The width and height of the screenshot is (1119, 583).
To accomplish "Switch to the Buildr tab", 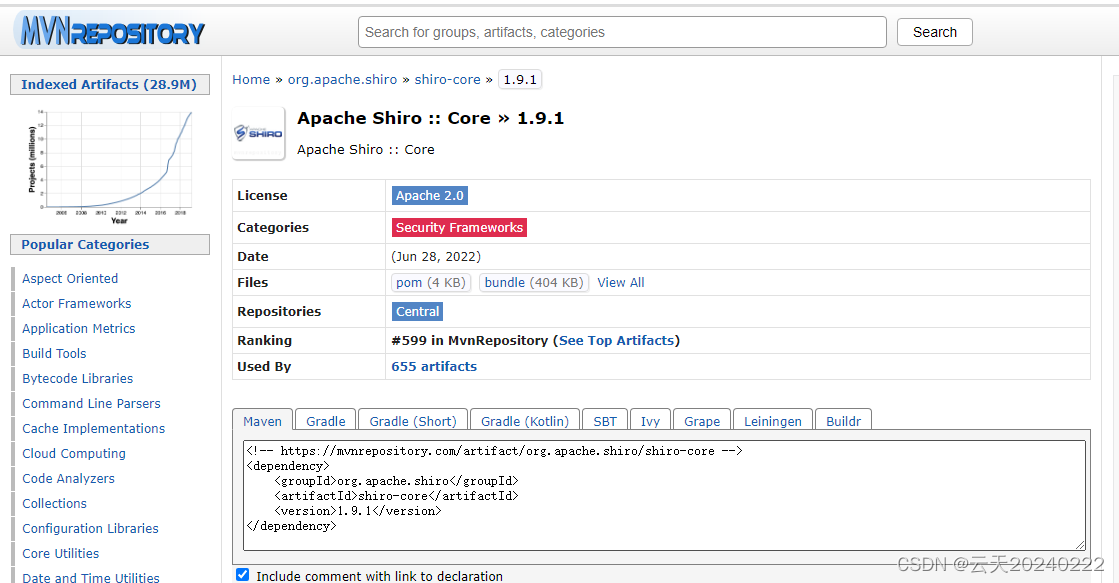I will [x=843, y=421].
